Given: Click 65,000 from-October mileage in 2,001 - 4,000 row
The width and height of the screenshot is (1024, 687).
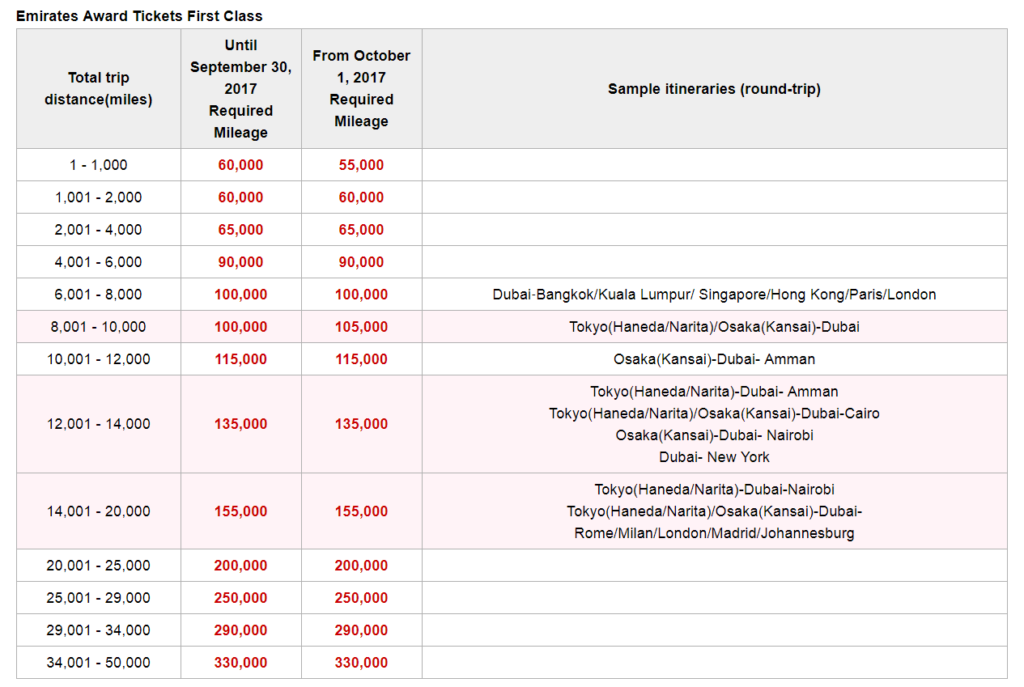Looking at the screenshot, I should click(x=361, y=230).
